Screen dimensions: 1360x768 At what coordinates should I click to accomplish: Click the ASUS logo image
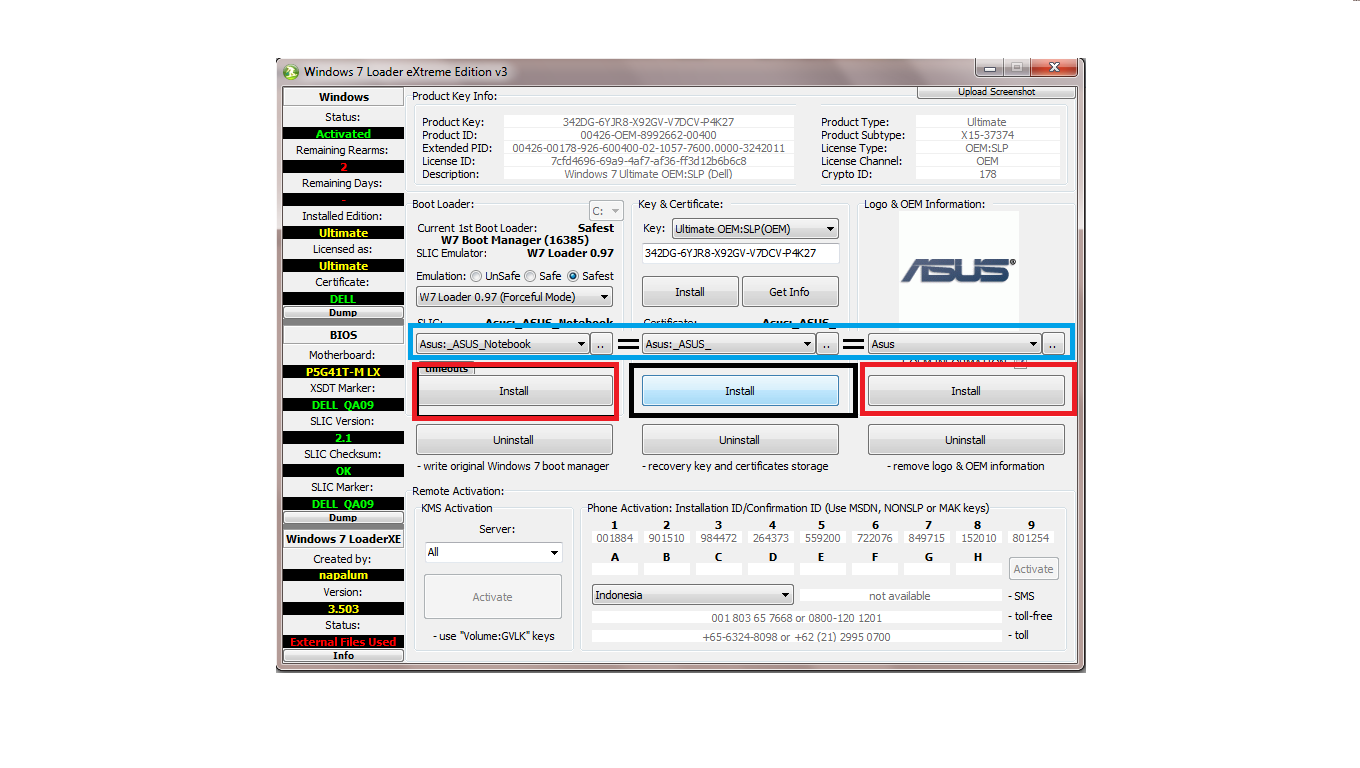click(x=958, y=269)
